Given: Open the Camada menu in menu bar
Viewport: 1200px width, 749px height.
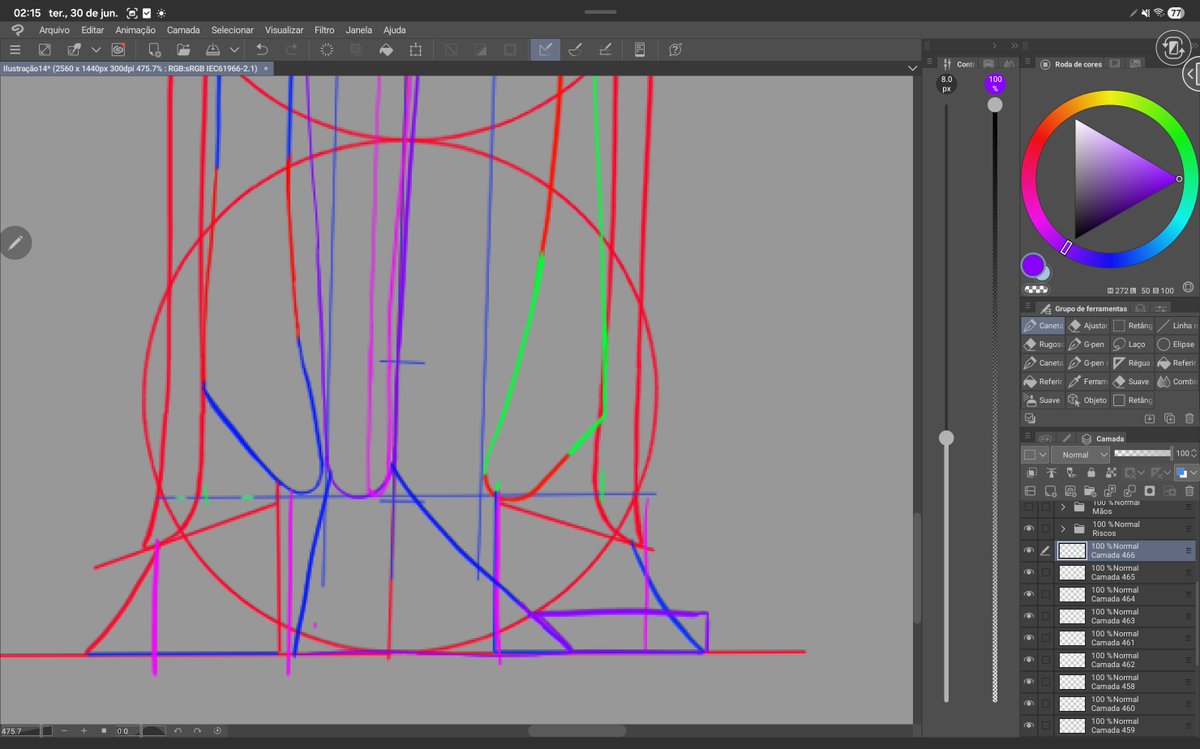Looking at the screenshot, I should tap(183, 30).
